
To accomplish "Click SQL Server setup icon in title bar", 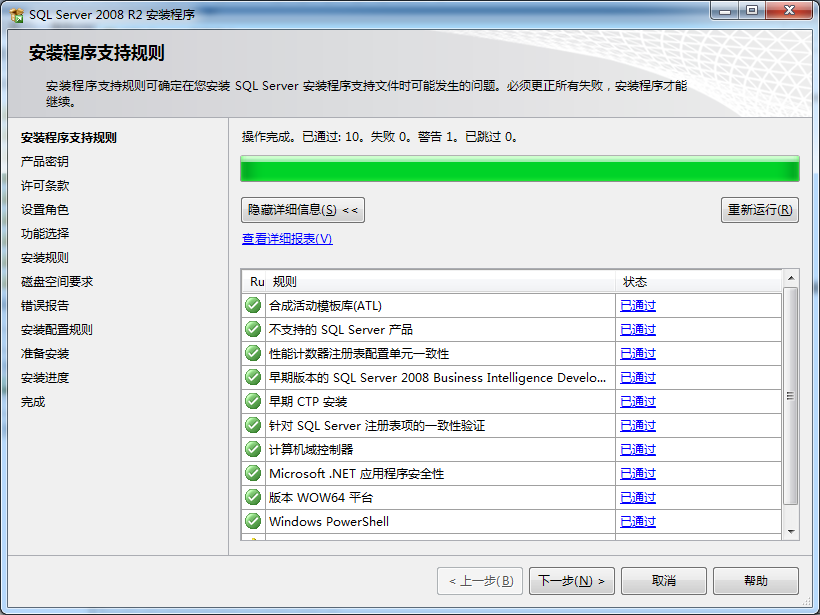I will [17, 15].
